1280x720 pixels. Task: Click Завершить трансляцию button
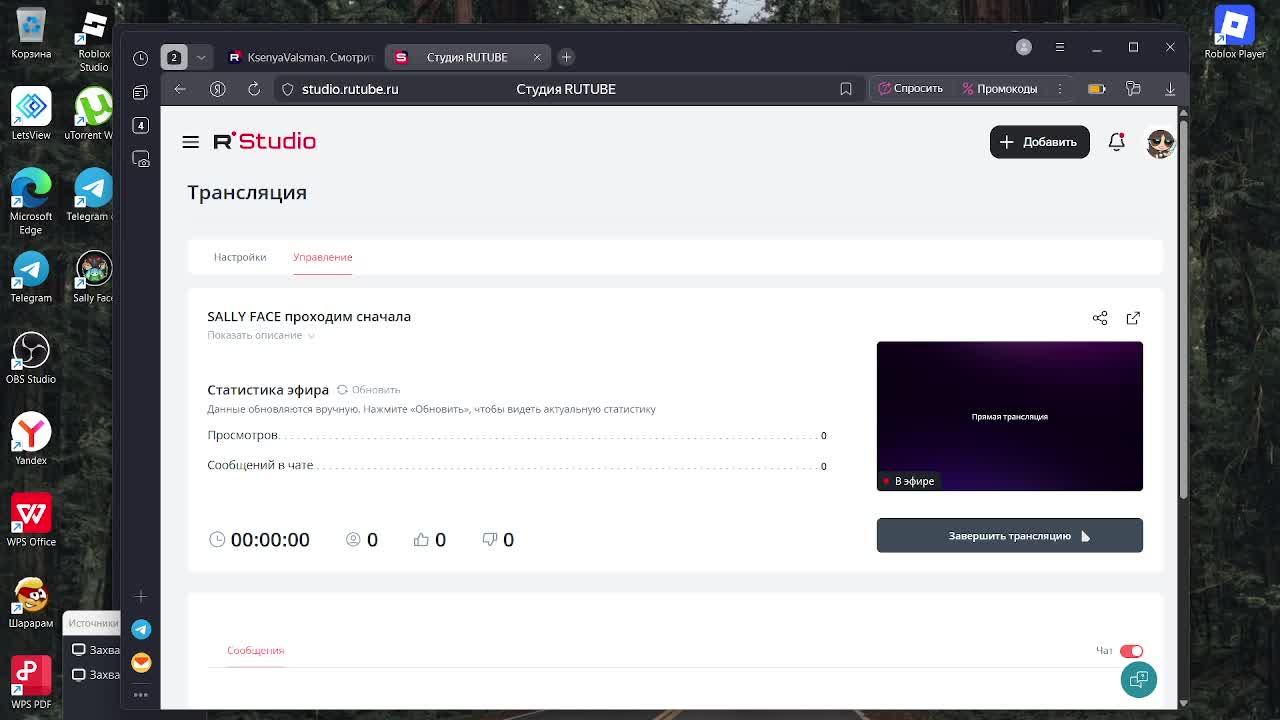(1010, 536)
